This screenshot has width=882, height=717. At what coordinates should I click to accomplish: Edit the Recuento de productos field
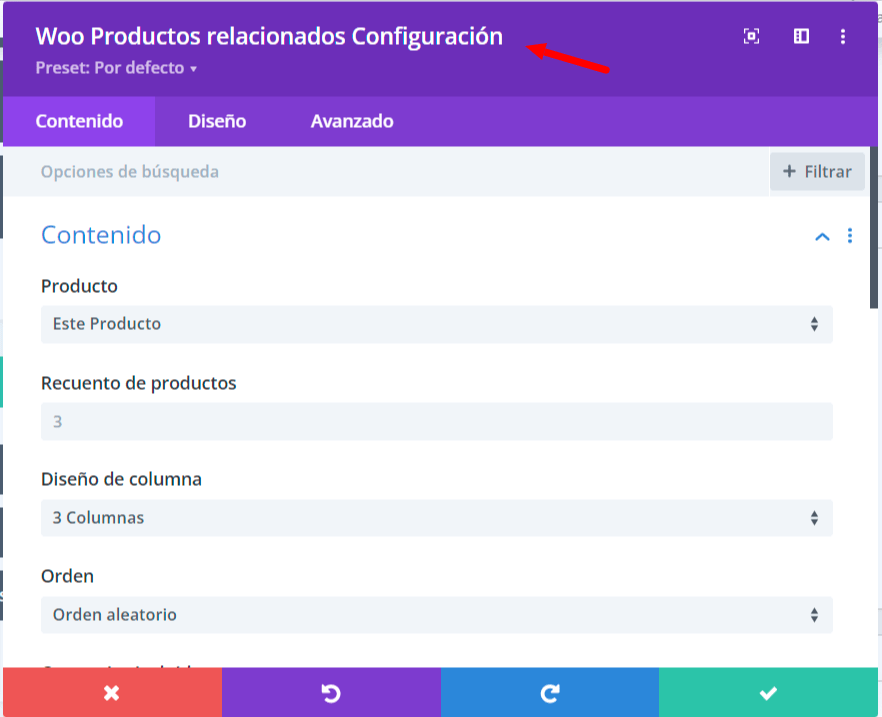pyautogui.click(x=436, y=421)
